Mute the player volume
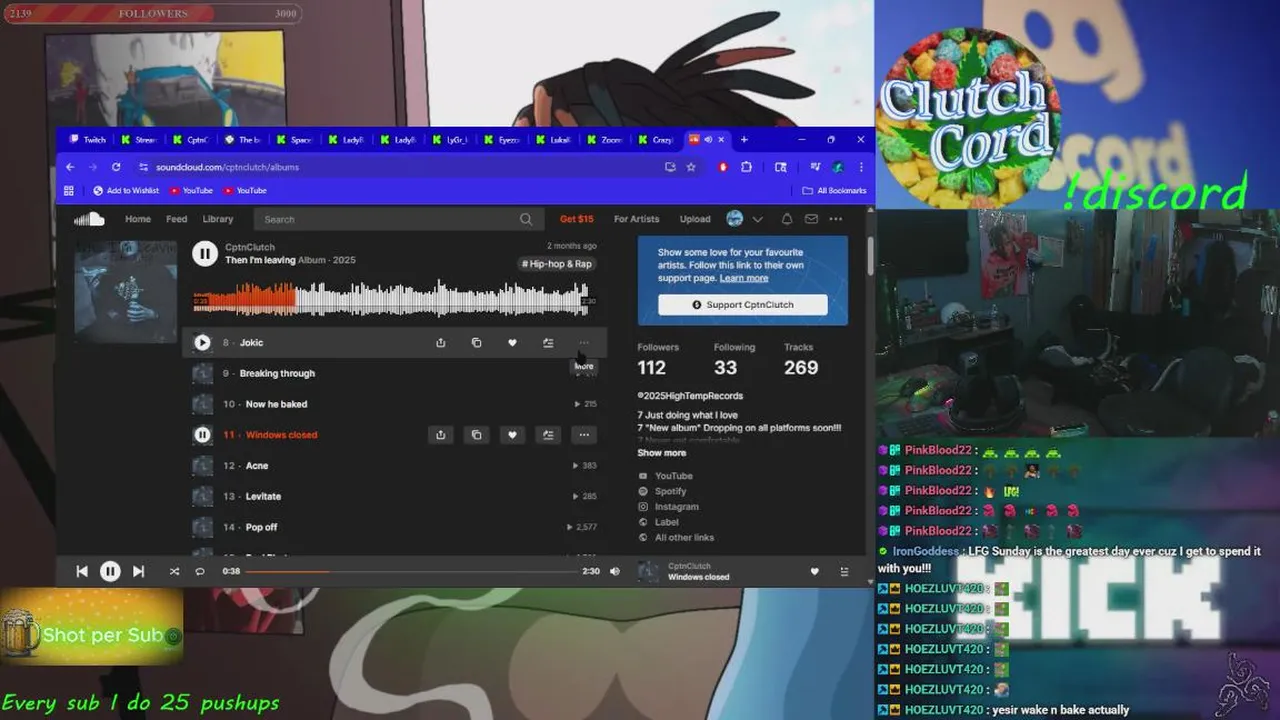Viewport: 1280px width, 720px height. (615, 571)
